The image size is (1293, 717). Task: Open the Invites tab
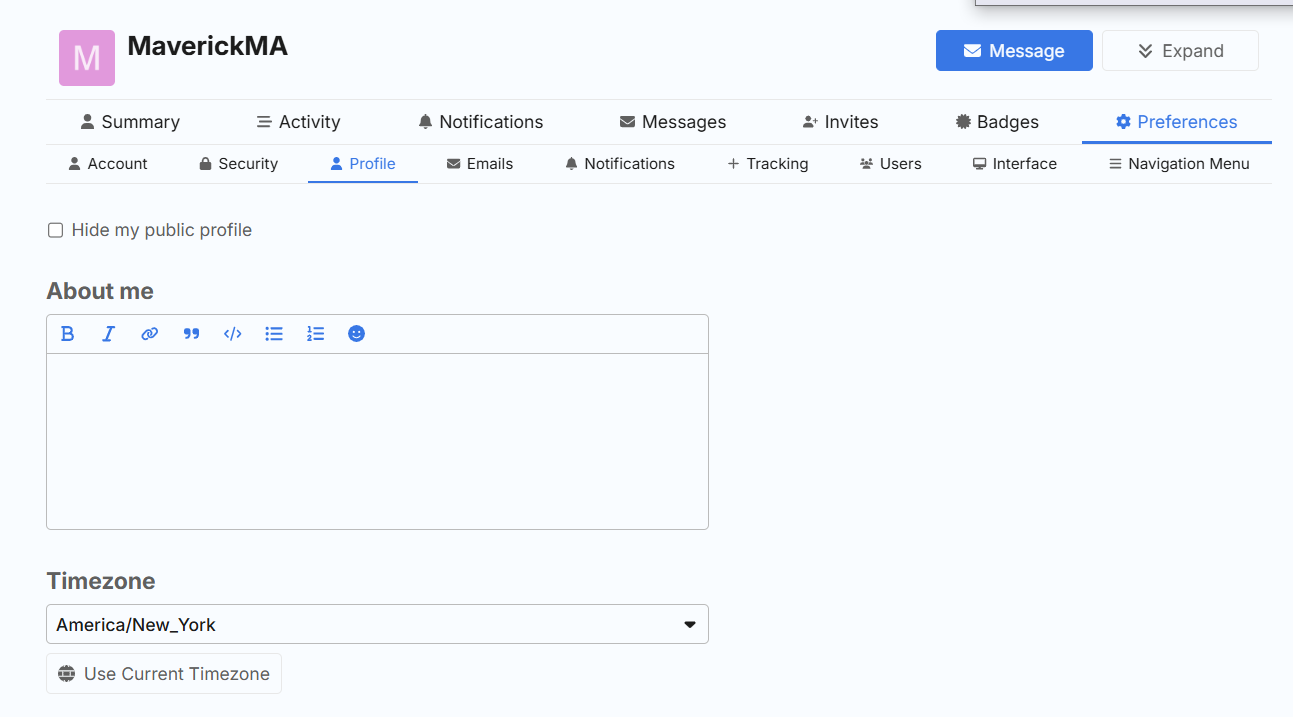[841, 122]
